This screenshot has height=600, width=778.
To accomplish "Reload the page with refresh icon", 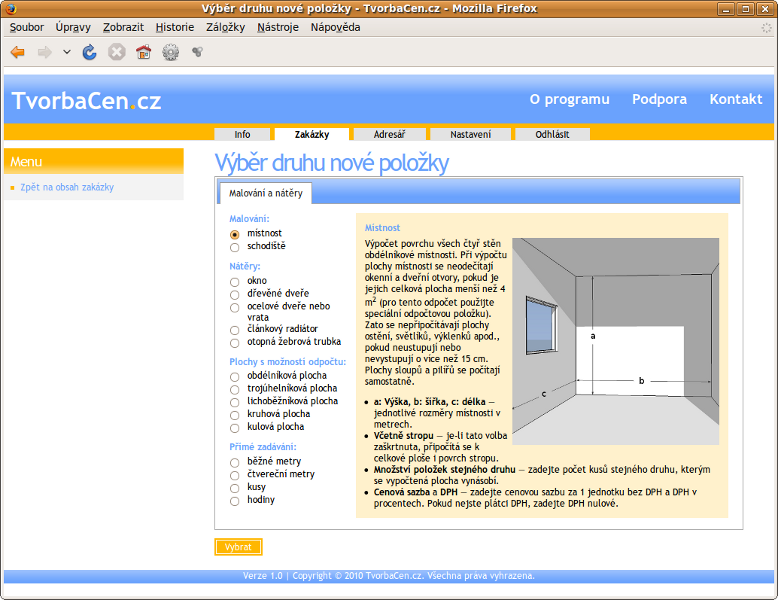I will tap(89, 52).
